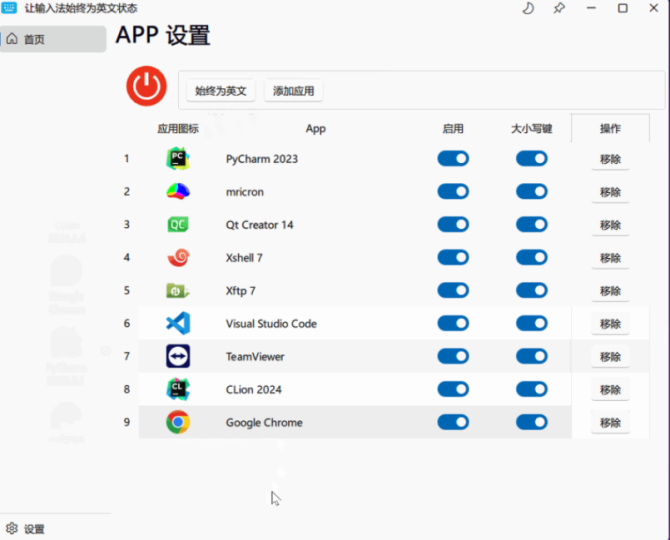Image resolution: width=670 pixels, height=540 pixels.
Task: Disable the 启用 toggle for mricron
Action: pos(452,192)
